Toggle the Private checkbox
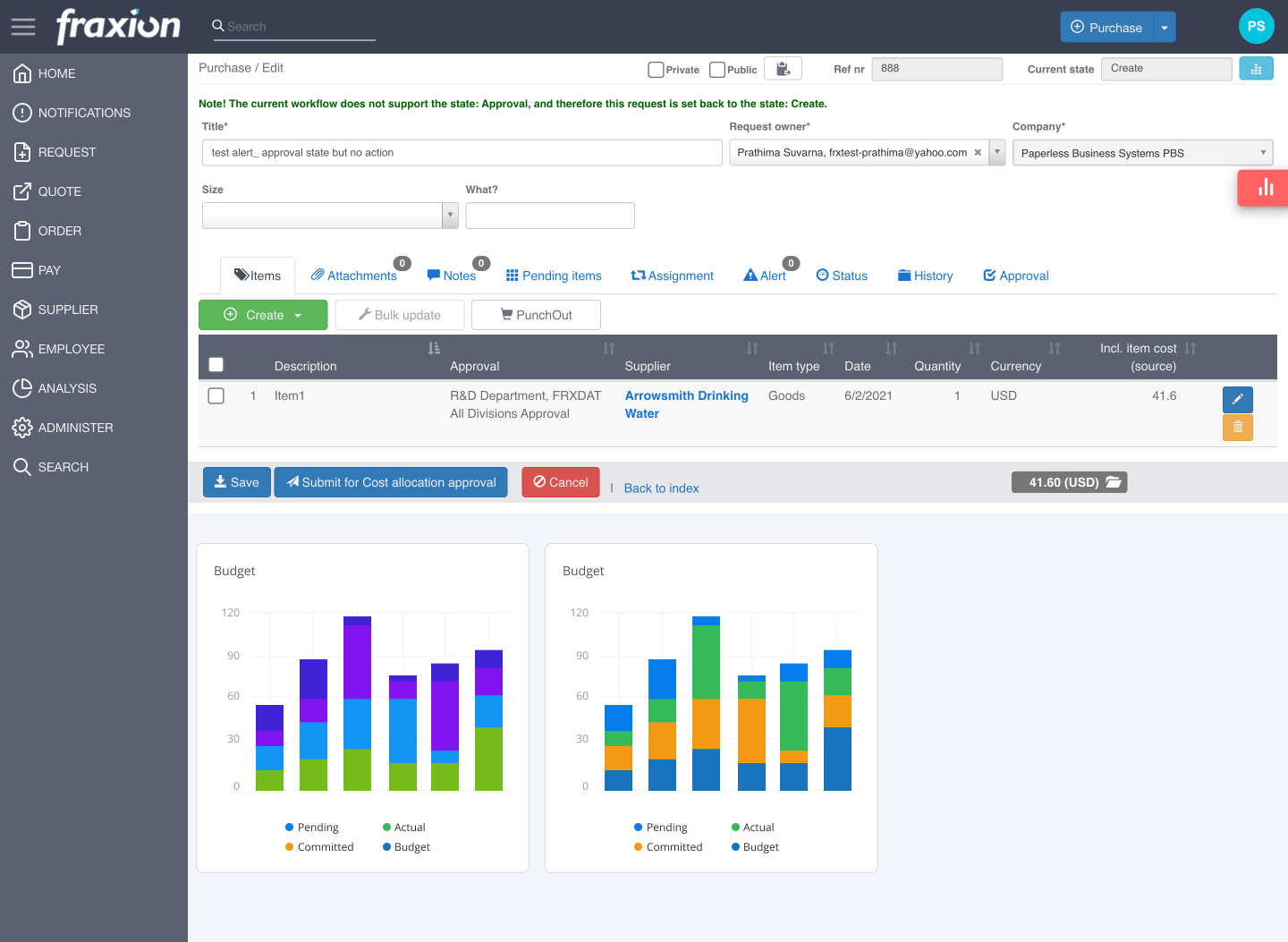Screen dimensions: 1288x942 coord(656,70)
